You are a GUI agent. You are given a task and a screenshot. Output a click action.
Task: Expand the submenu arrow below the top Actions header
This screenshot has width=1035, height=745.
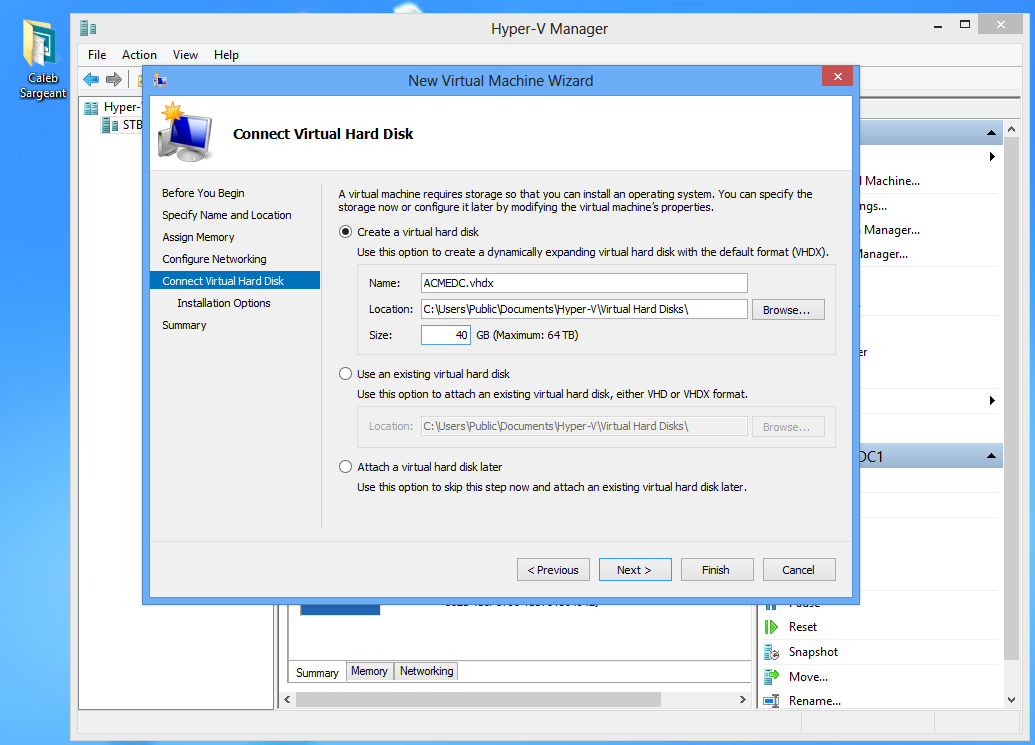[992, 156]
